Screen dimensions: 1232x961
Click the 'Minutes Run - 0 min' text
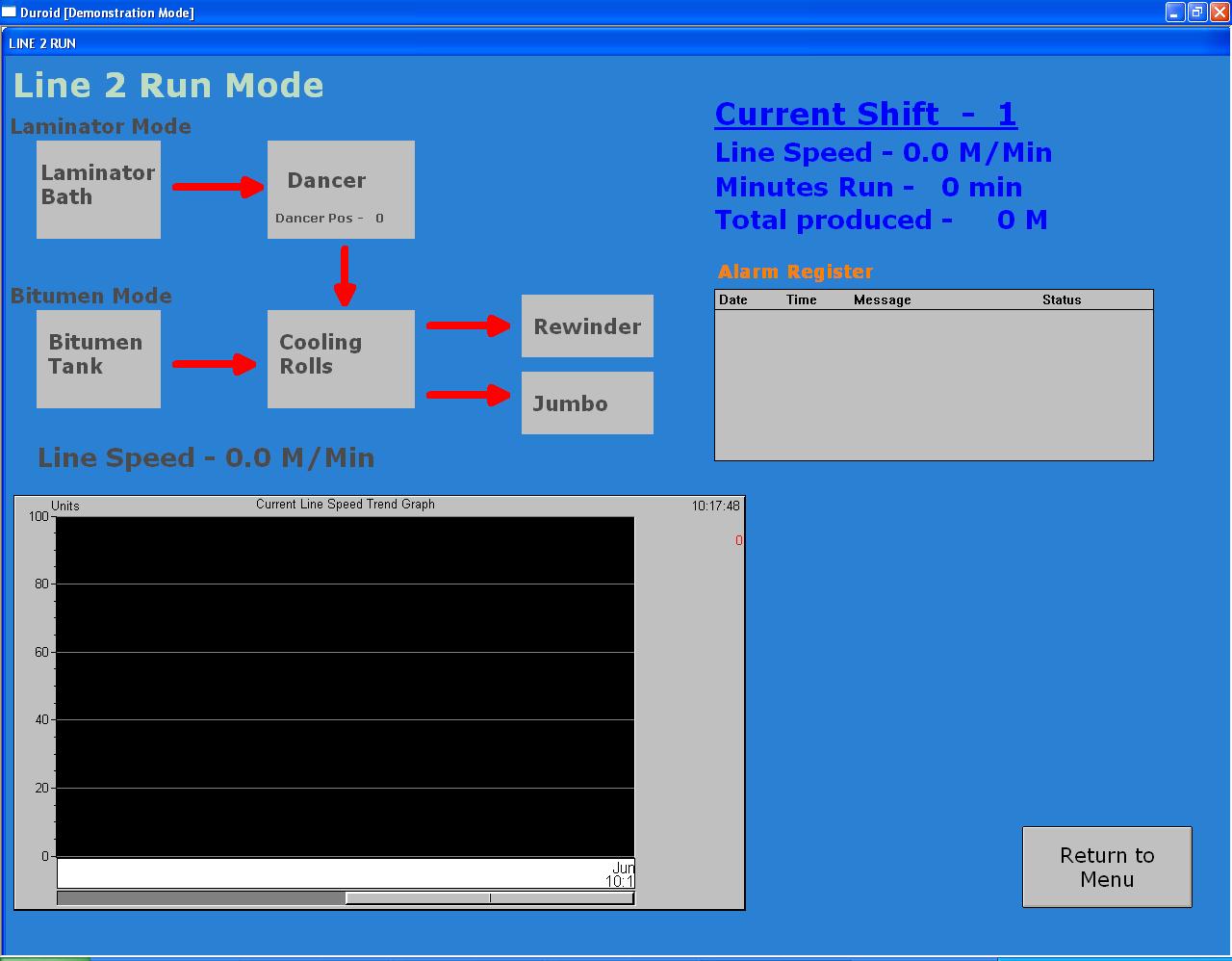coord(868,187)
